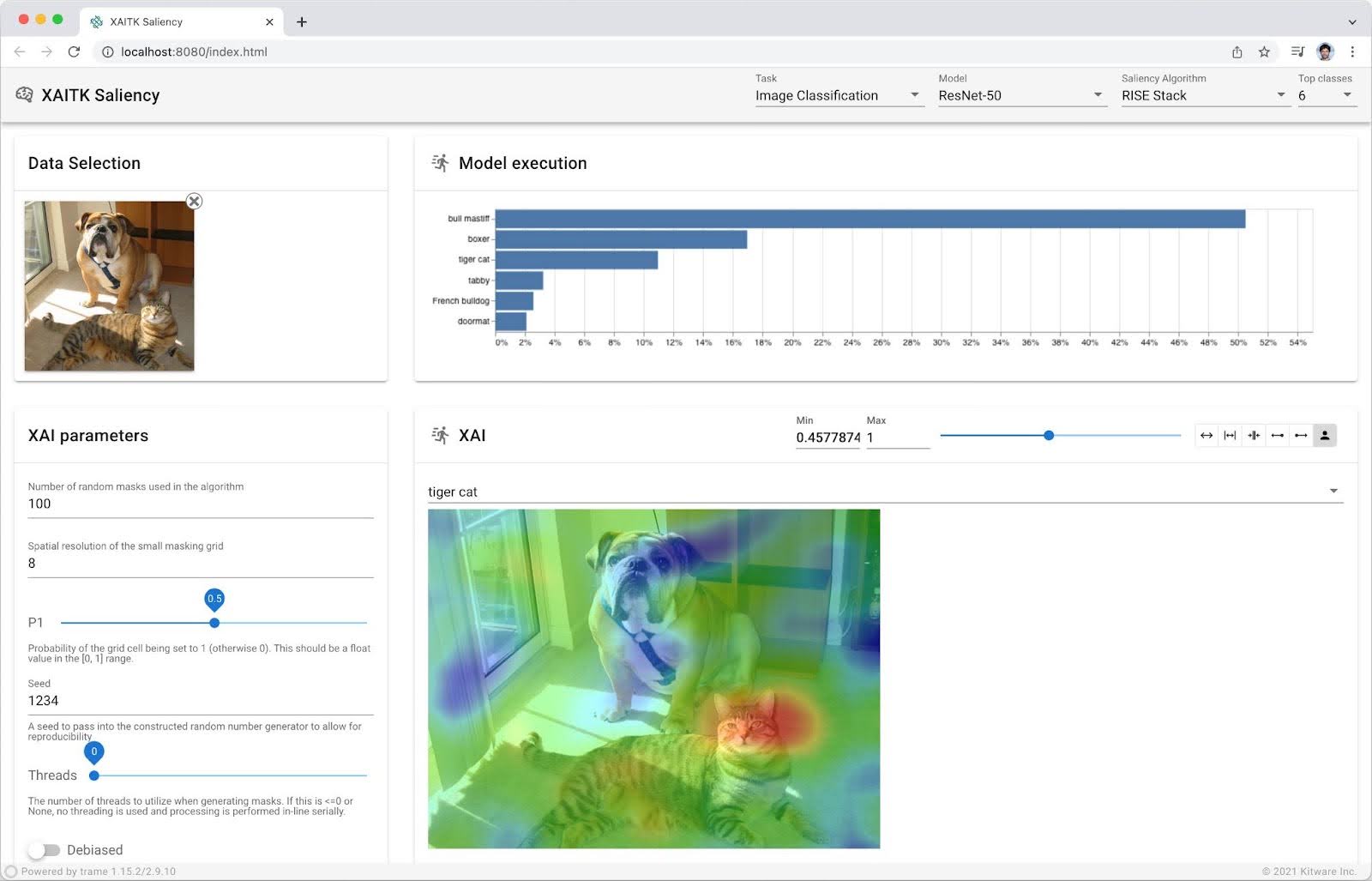
Task: Open the Top classes dropdown
Action: pyautogui.click(x=1324, y=95)
